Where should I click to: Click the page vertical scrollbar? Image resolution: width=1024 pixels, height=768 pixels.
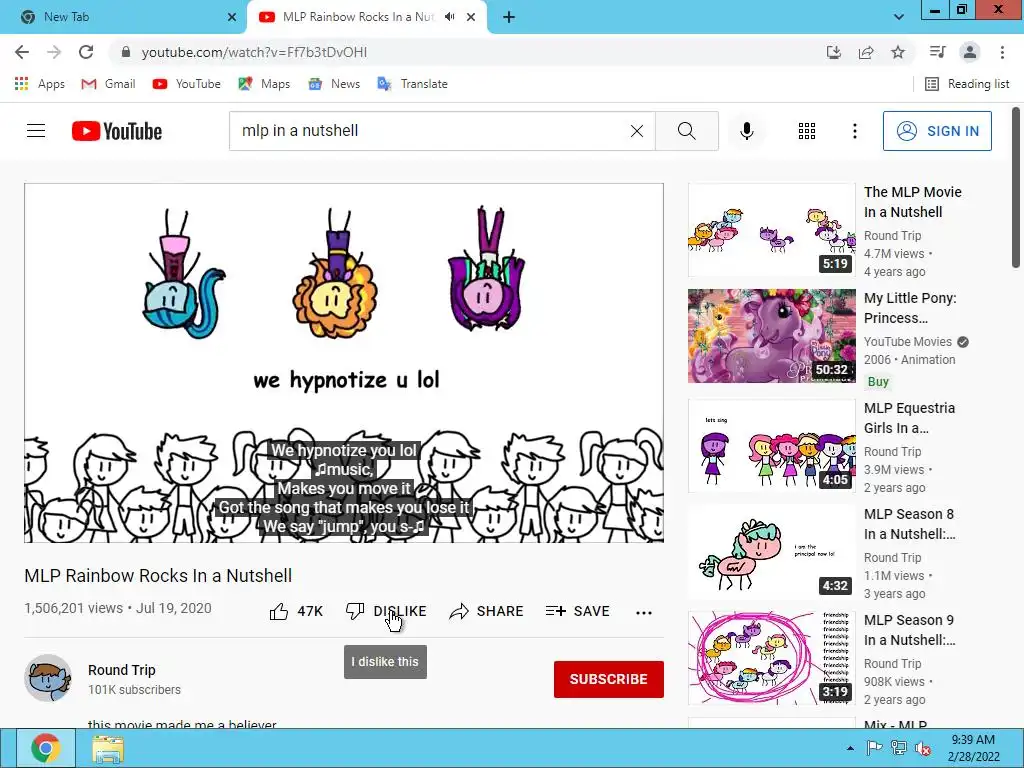click(x=1015, y=188)
